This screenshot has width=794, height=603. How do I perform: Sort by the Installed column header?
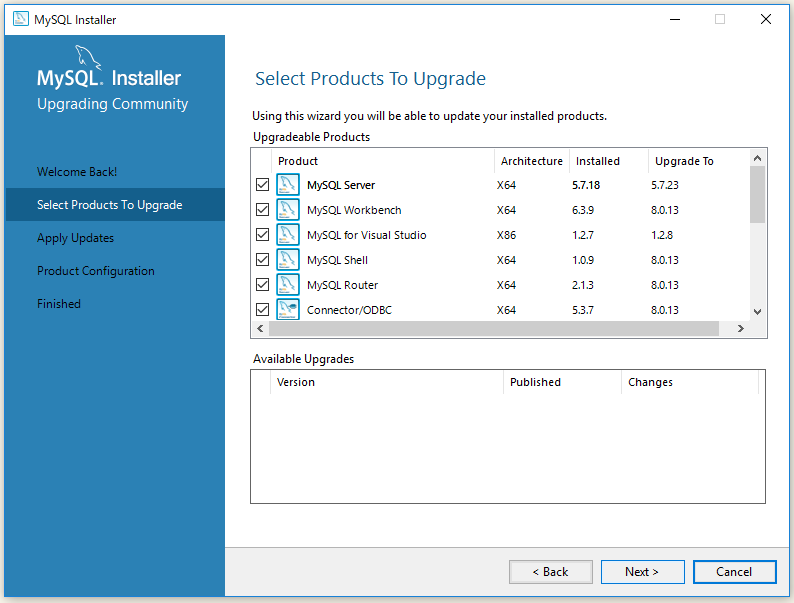pyautogui.click(x=609, y=161)
